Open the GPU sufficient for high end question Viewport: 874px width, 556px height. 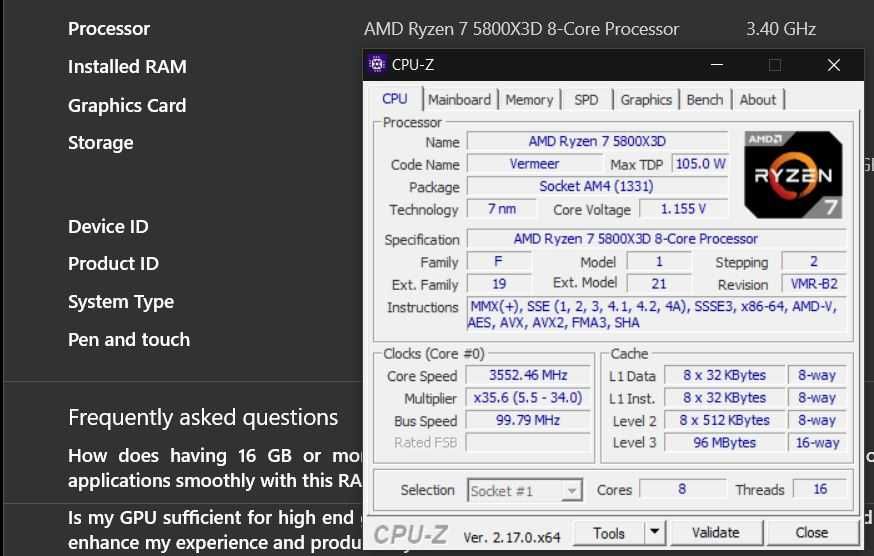[215, 530]
